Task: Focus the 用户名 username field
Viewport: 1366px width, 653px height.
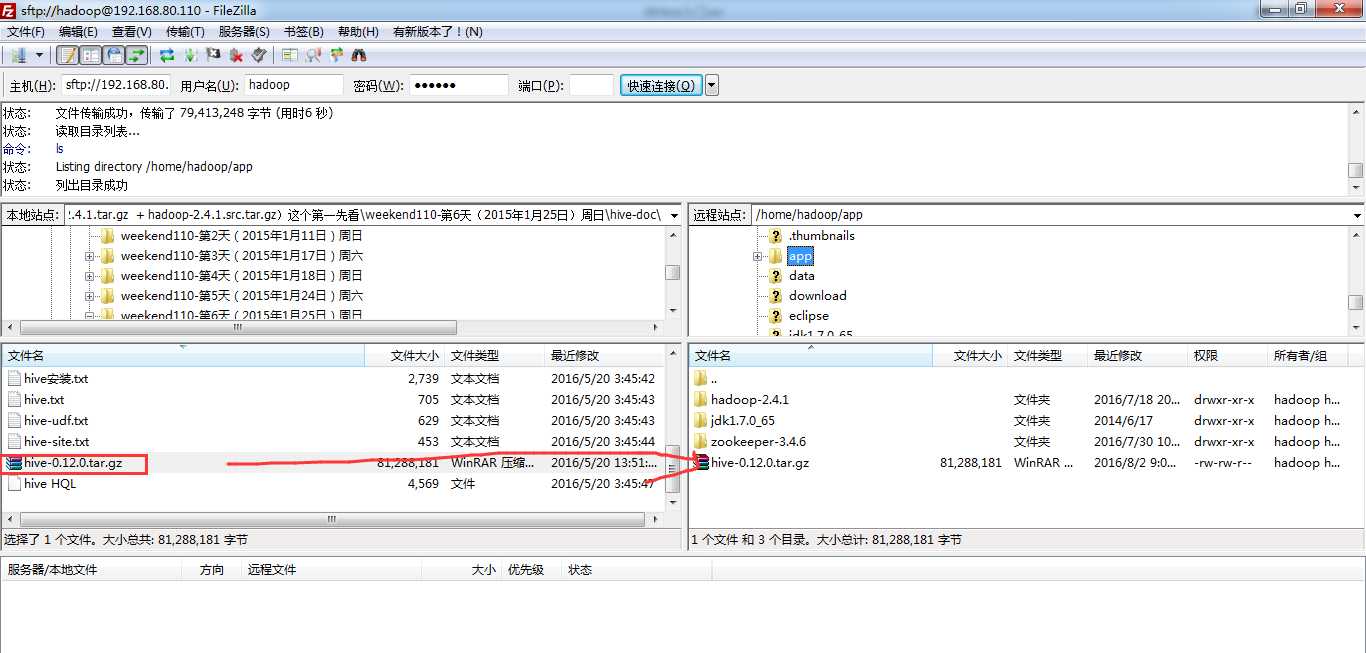Action: pyautogui.click(x=293, y=85)
